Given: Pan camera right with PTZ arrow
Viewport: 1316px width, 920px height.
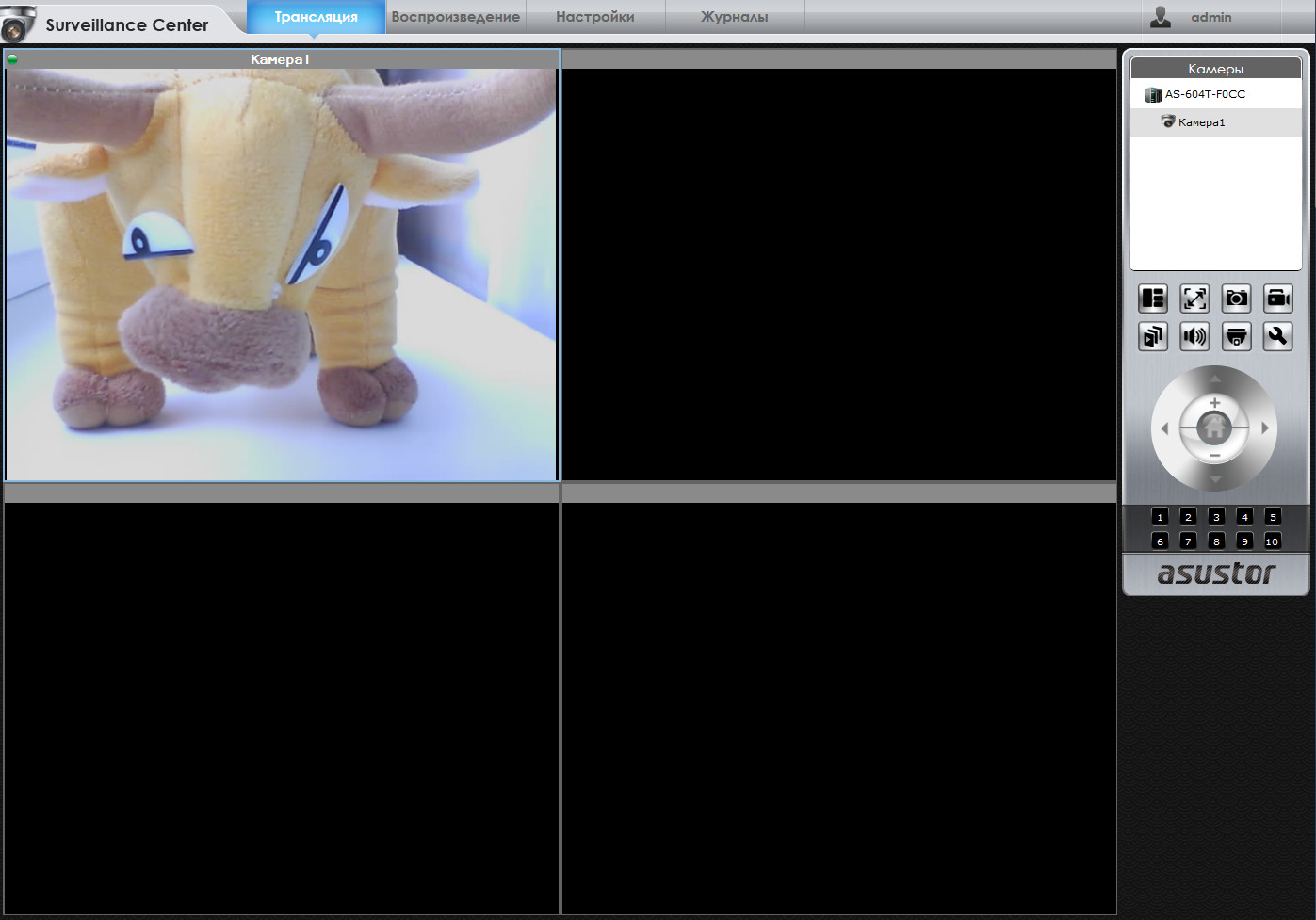Looking at the screenshot, I should coord(1265,428).
